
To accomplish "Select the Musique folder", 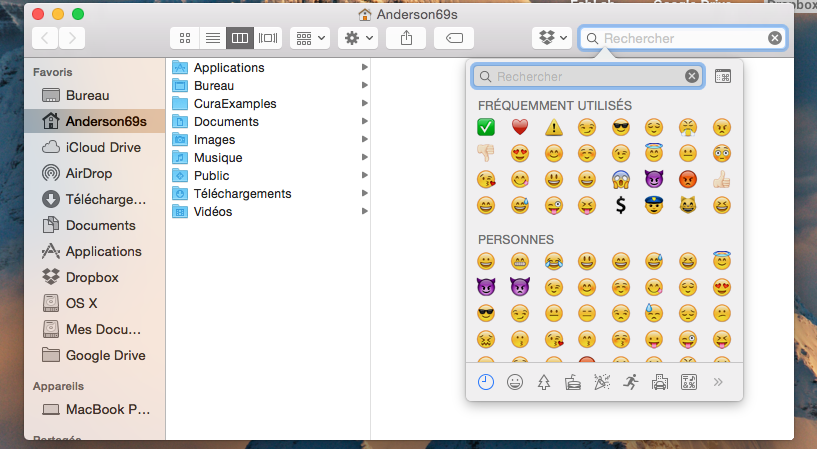I will pyautogui.click(x=268, y=157).
